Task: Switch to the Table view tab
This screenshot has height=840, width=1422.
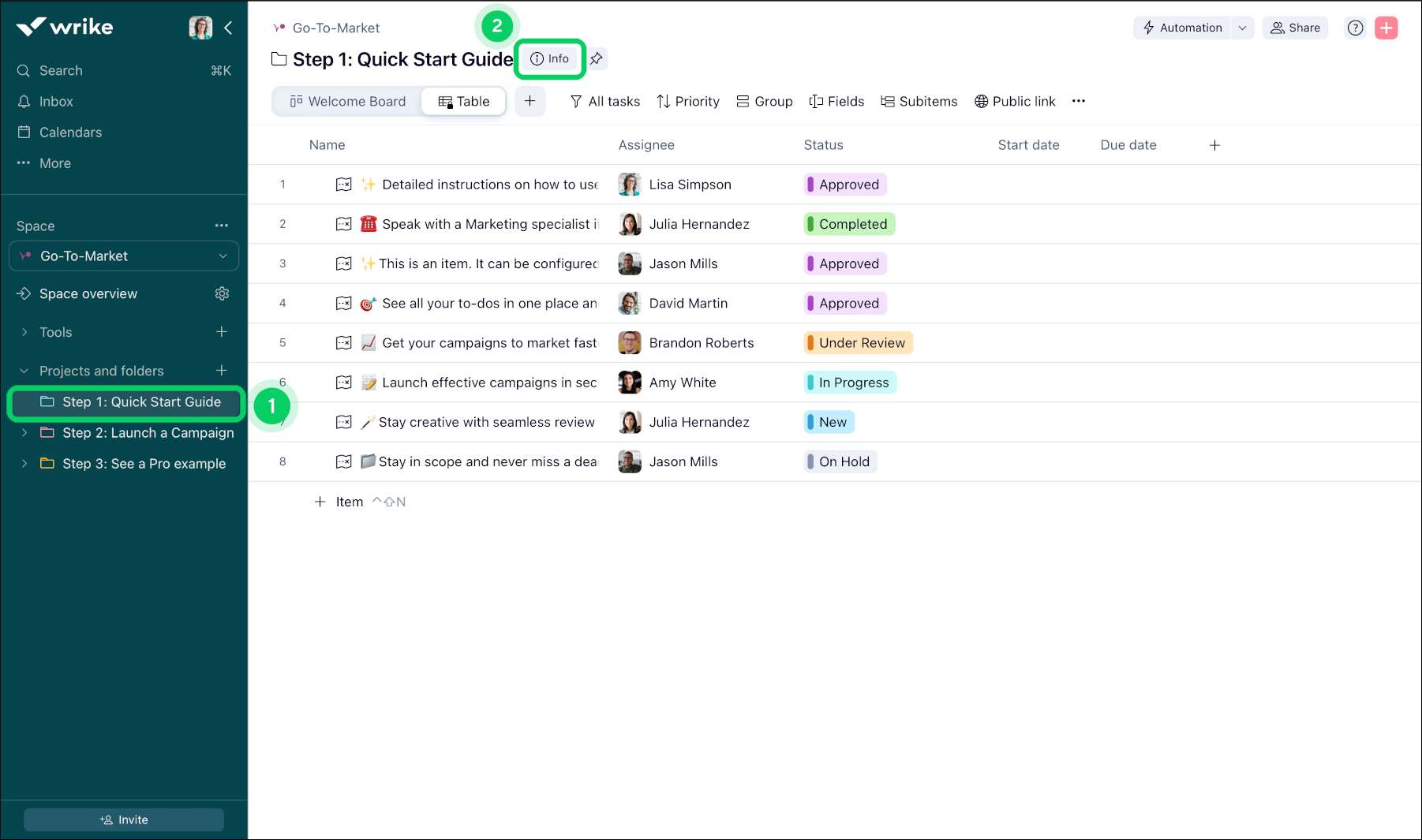Action: (463, 101)
